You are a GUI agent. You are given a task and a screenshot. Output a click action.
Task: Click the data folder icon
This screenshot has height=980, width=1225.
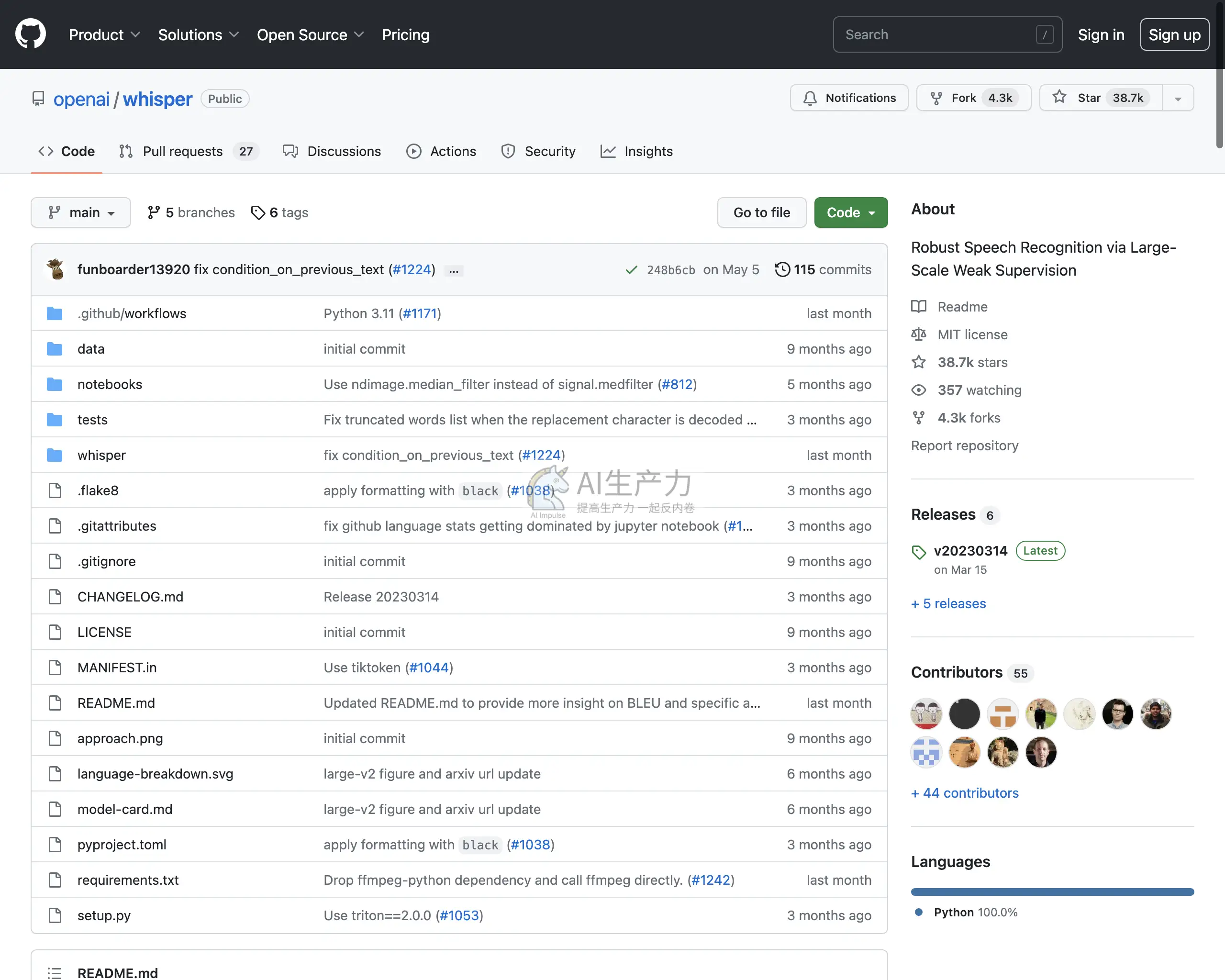click(x=55, y=349)
